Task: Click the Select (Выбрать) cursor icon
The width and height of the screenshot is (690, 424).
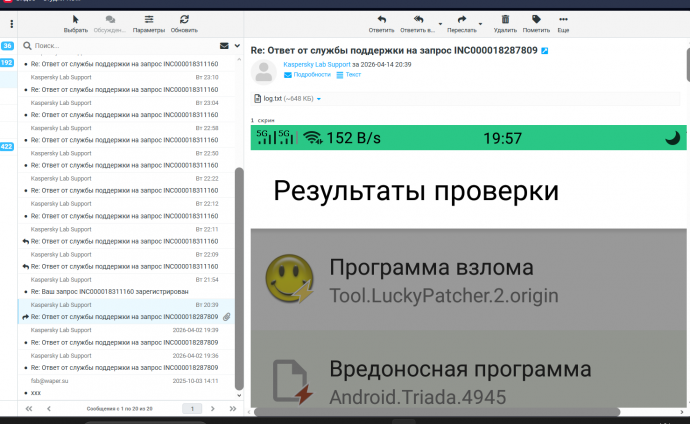Action: click(x=75, y=19)
